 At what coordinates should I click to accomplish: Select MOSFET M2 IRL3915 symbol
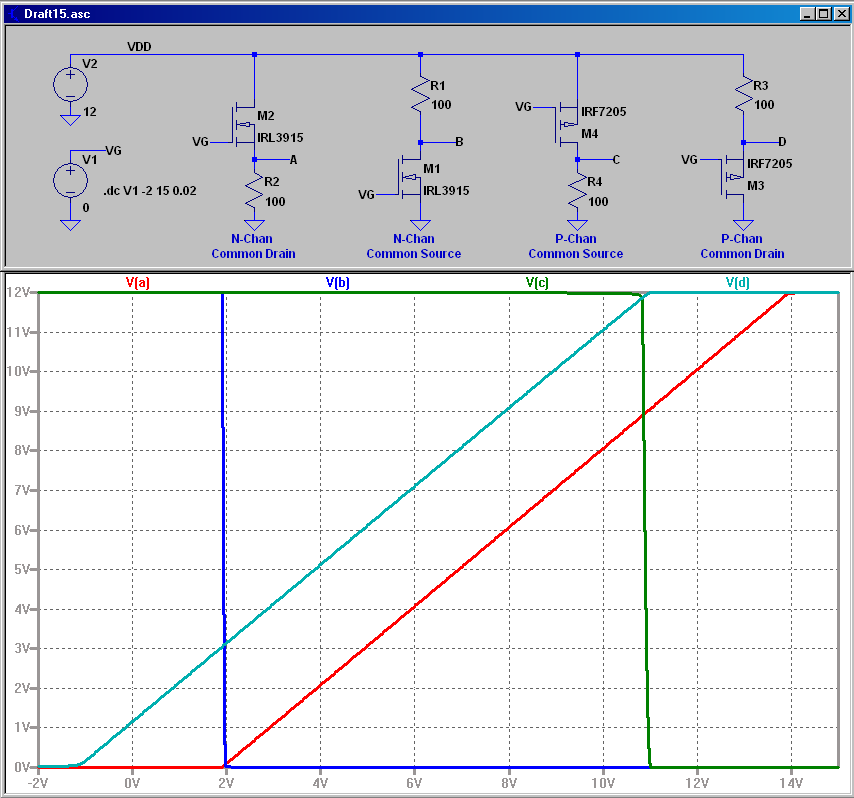[244, 125]
